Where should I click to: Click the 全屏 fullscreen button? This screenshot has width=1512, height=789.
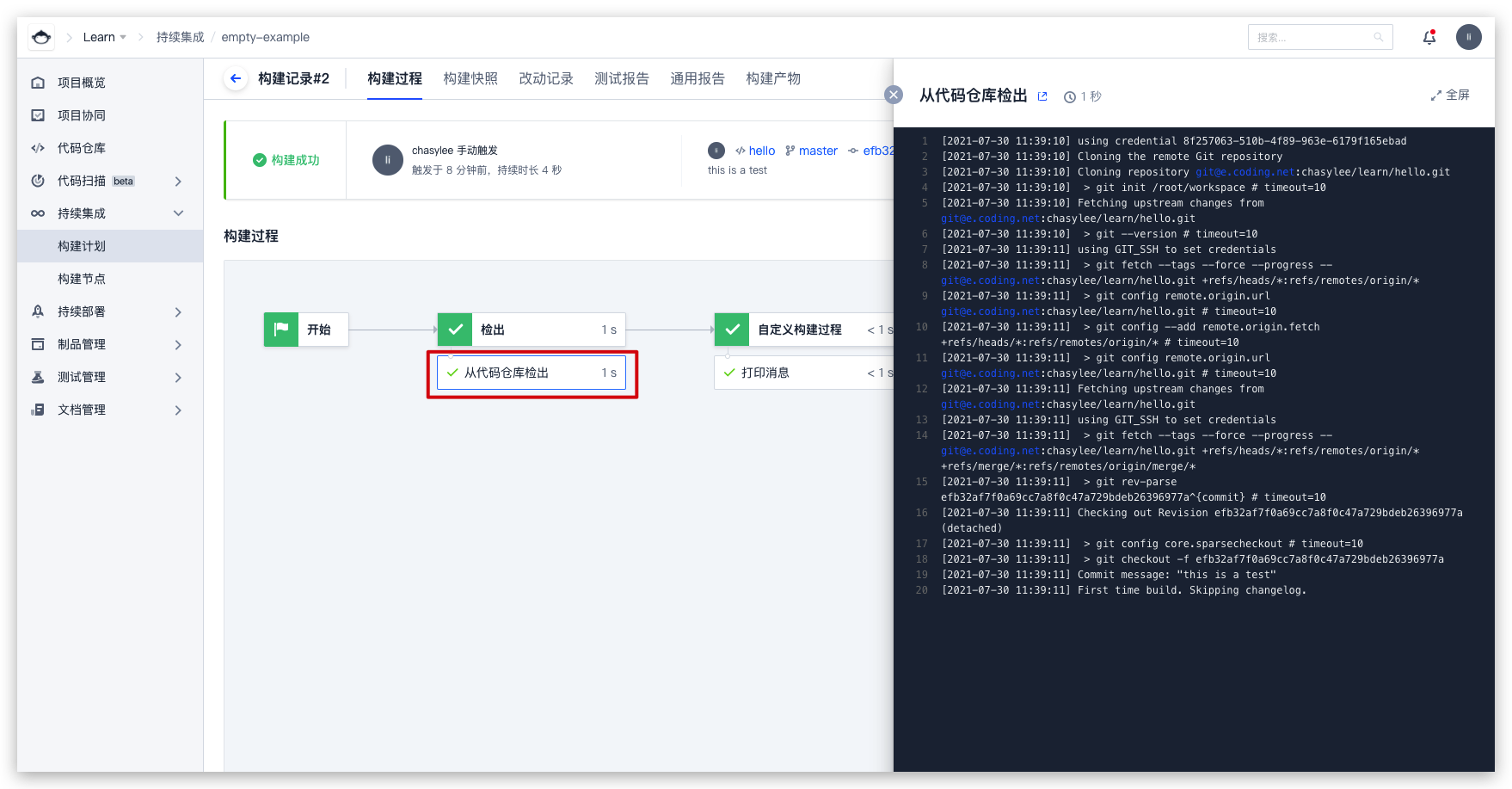(1450, 95)
